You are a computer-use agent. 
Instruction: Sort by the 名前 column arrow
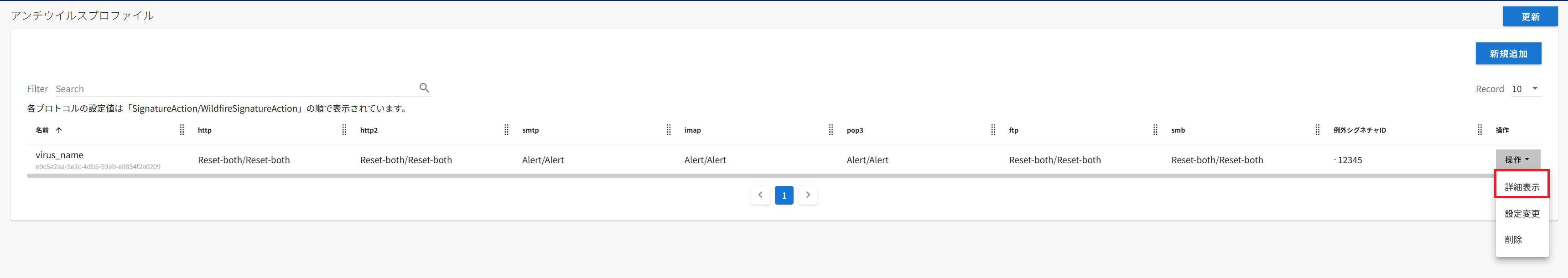pyautogui.click(x=59, y=130)
